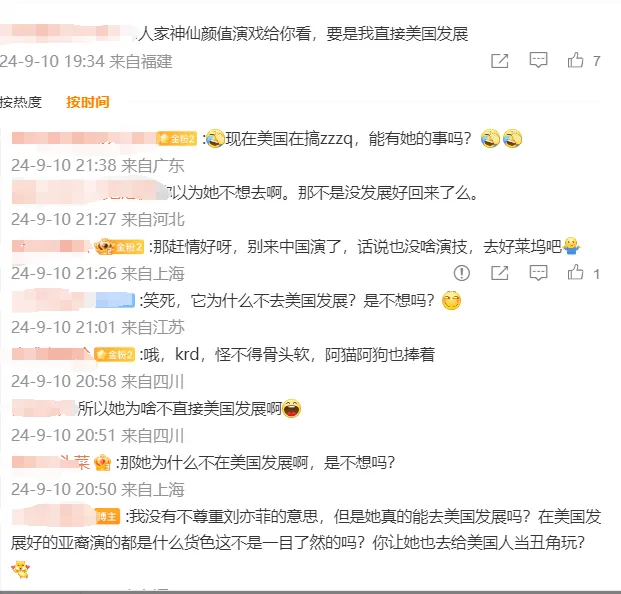621x594 pixels.
Task: Click the crown 金粉2 badge on Shanghai commenter
Action: 120,247
